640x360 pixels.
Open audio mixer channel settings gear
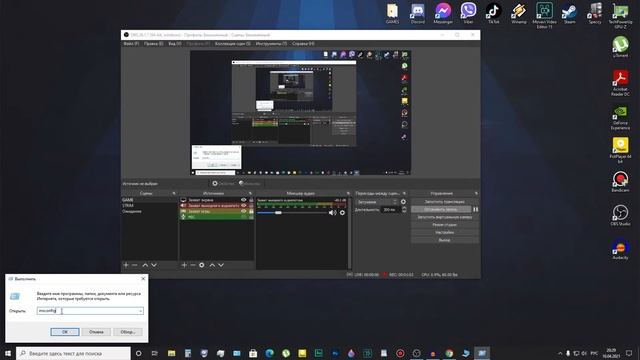[342, 213]
